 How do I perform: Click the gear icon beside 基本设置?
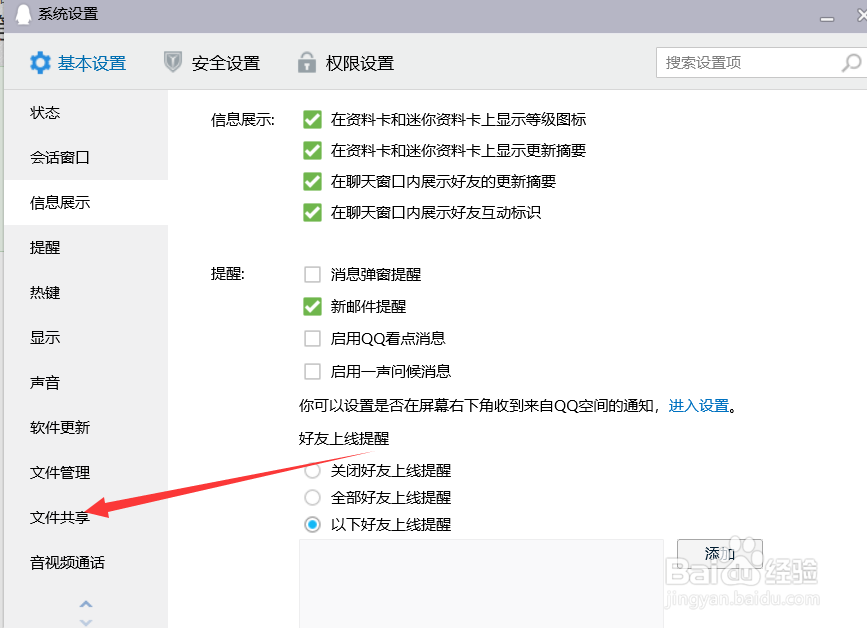[39, 62]
